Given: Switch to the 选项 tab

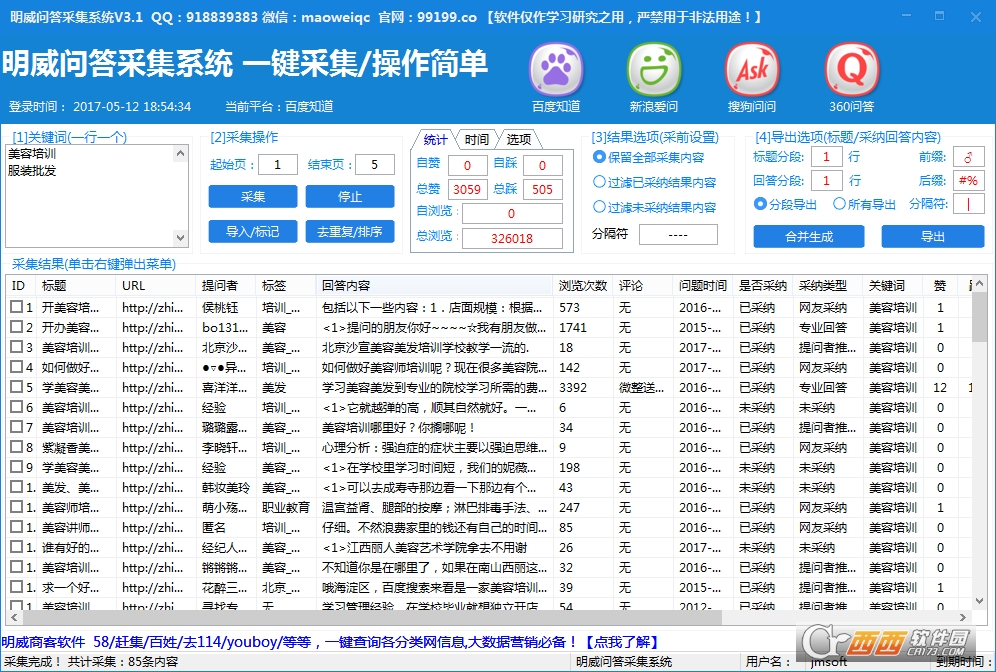Looking at the screenshot, I should pos(518,139).
